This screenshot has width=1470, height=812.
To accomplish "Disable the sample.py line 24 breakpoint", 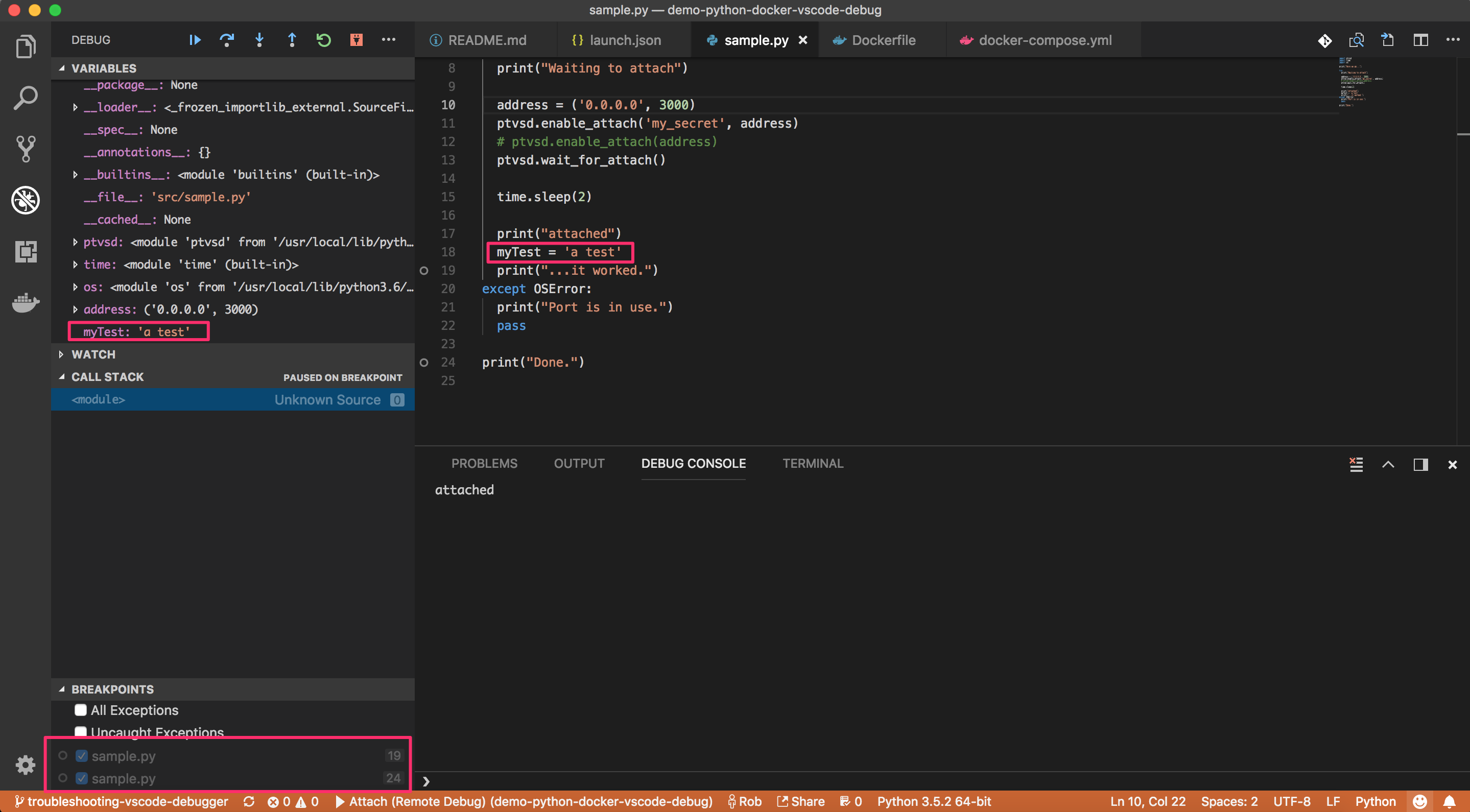I will pos(82,778).
